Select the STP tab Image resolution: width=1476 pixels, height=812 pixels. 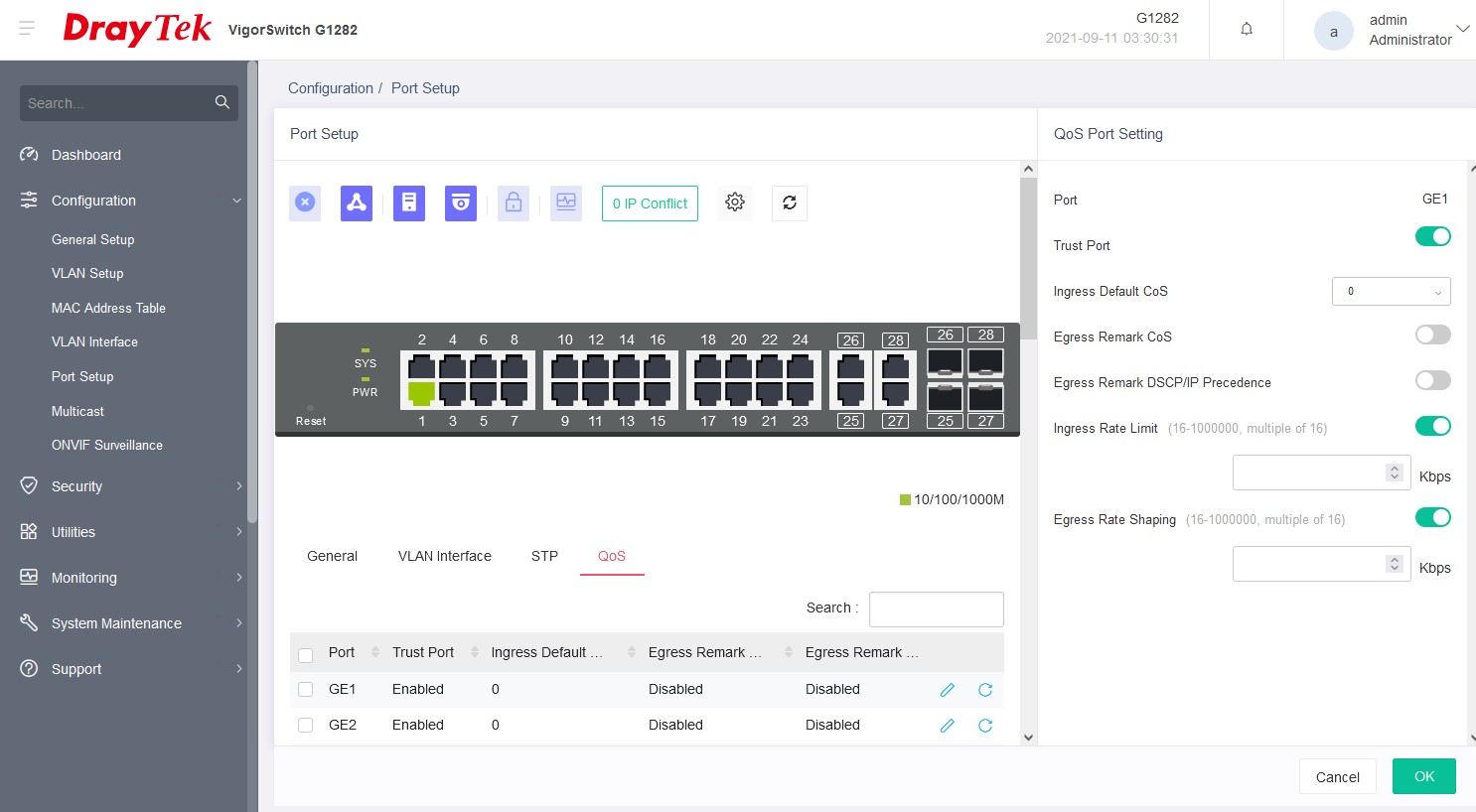click(544, 556)
